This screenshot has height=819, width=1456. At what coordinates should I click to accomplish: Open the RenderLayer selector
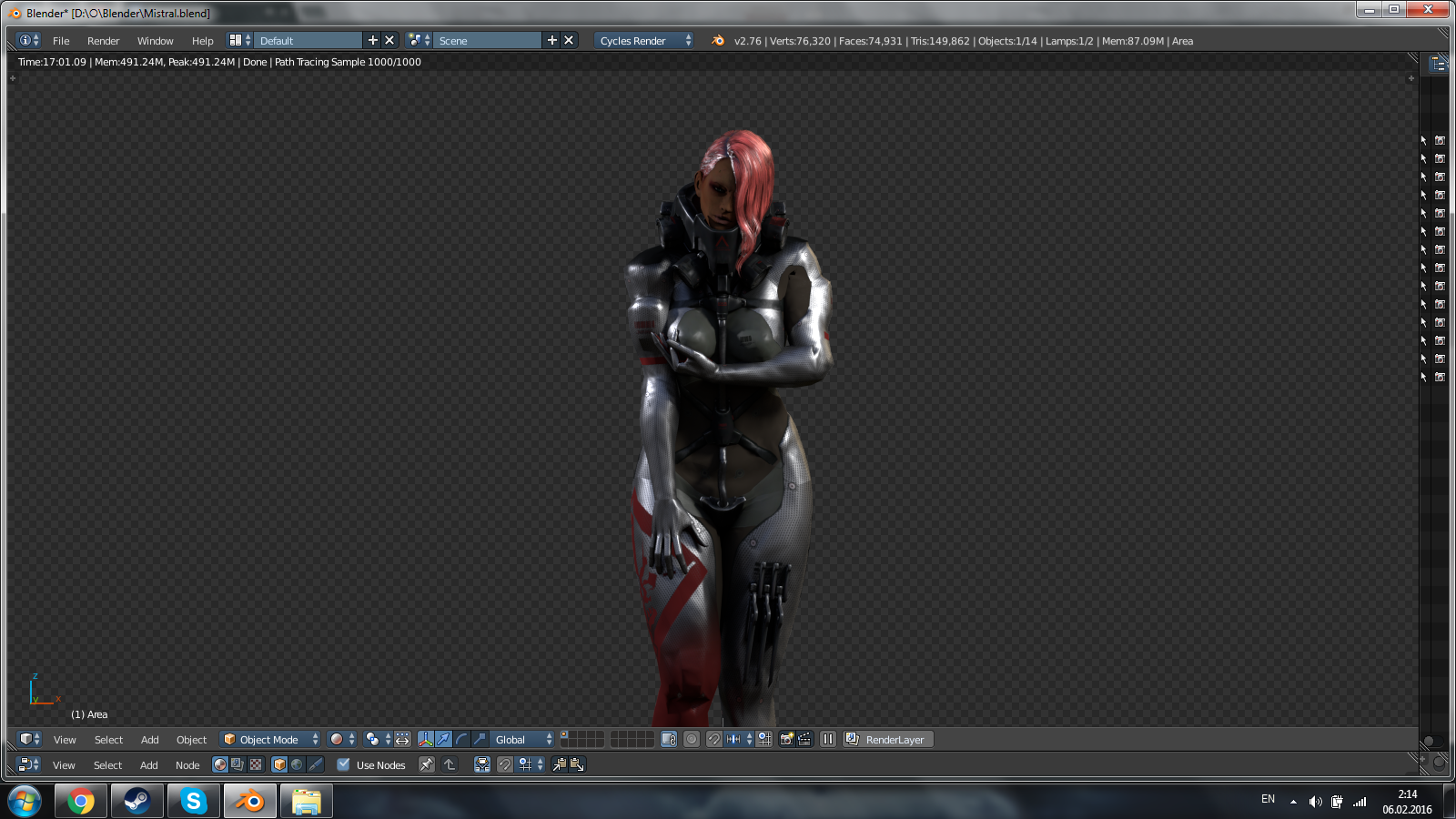[888, 739]
